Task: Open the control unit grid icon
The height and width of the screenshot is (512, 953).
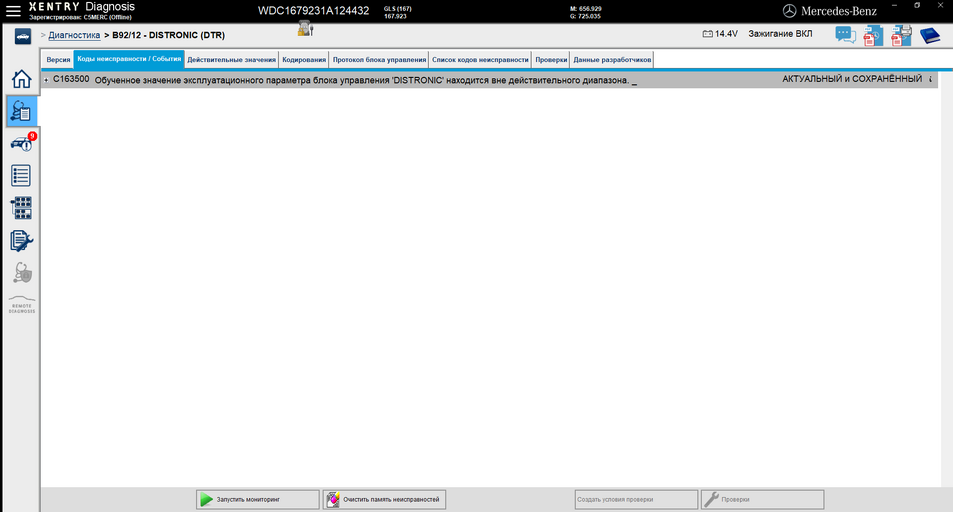Action: tap(21, 208)
